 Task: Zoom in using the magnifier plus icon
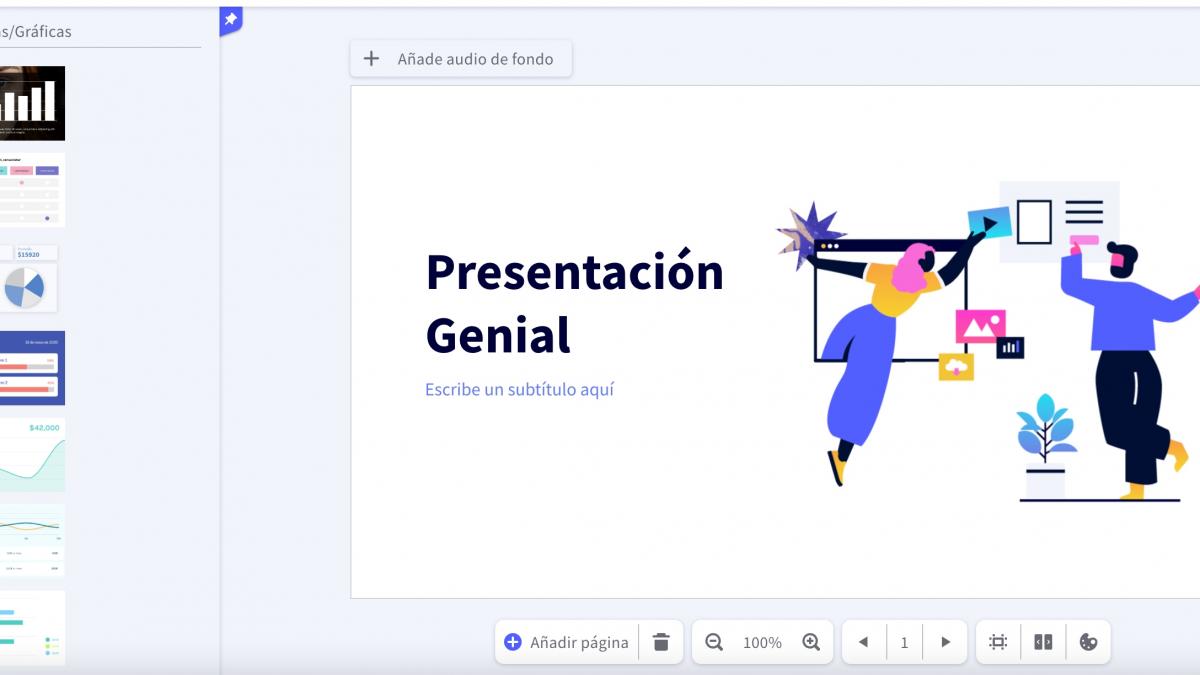(x=811, y=642)
